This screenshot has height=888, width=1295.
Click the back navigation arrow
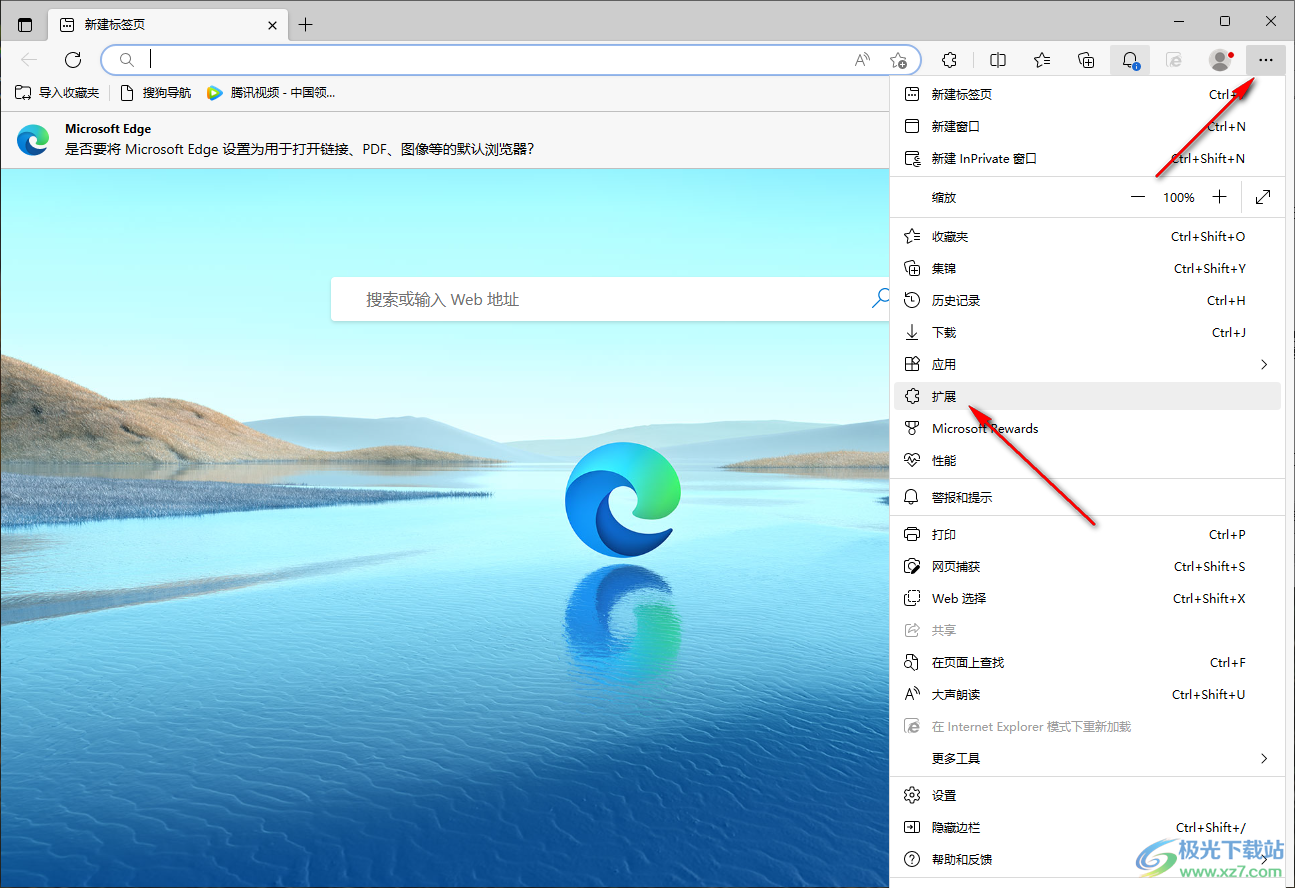click(x=29, y=60)
